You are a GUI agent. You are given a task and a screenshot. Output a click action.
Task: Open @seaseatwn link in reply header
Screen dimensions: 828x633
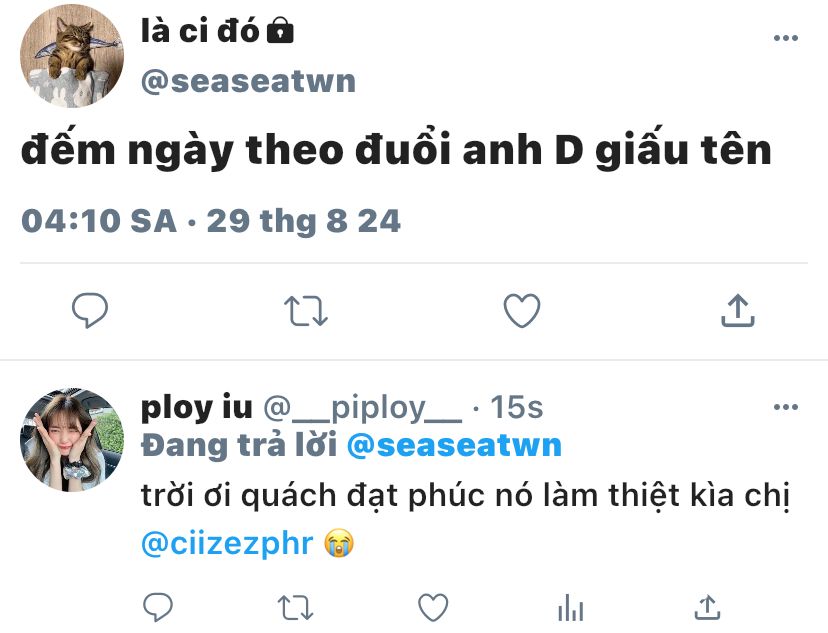[x=454, y=445]
